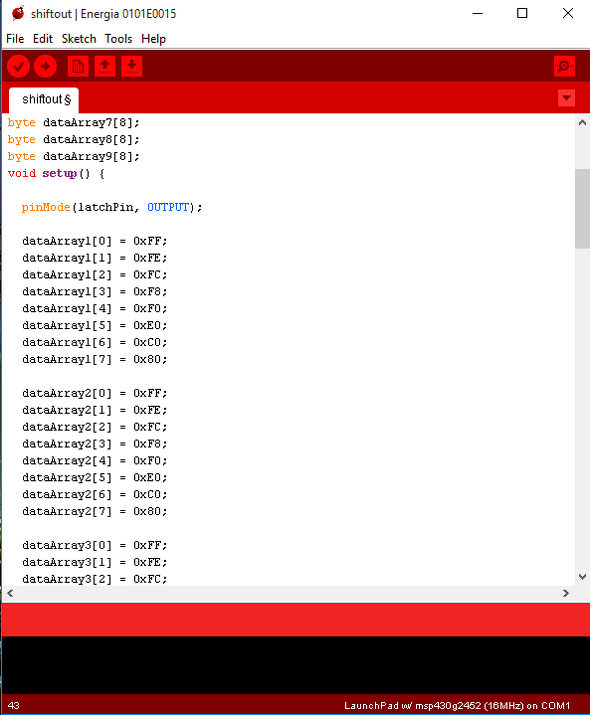Image resolution: width=590 pixels, height=715 pixels.
Task: Click line 'dataArray1[7] = 0x80;'
Action: click(95, 359)
